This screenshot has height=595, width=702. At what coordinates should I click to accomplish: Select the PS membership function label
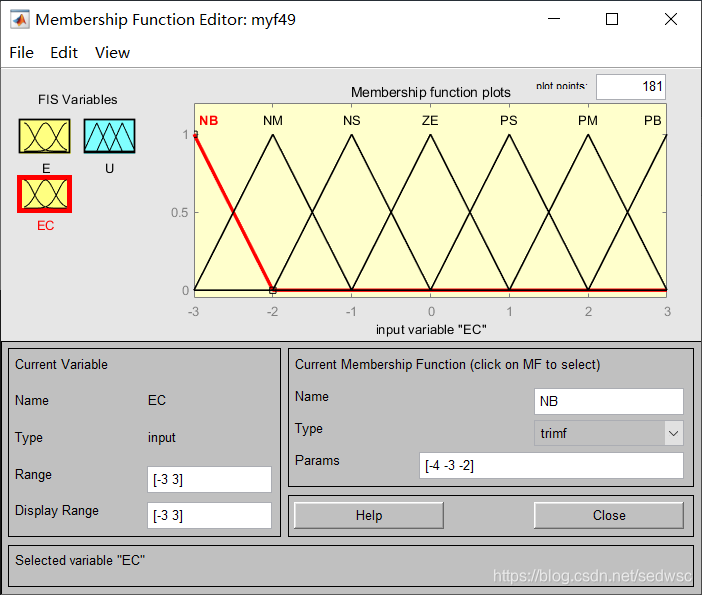(509, 120)
